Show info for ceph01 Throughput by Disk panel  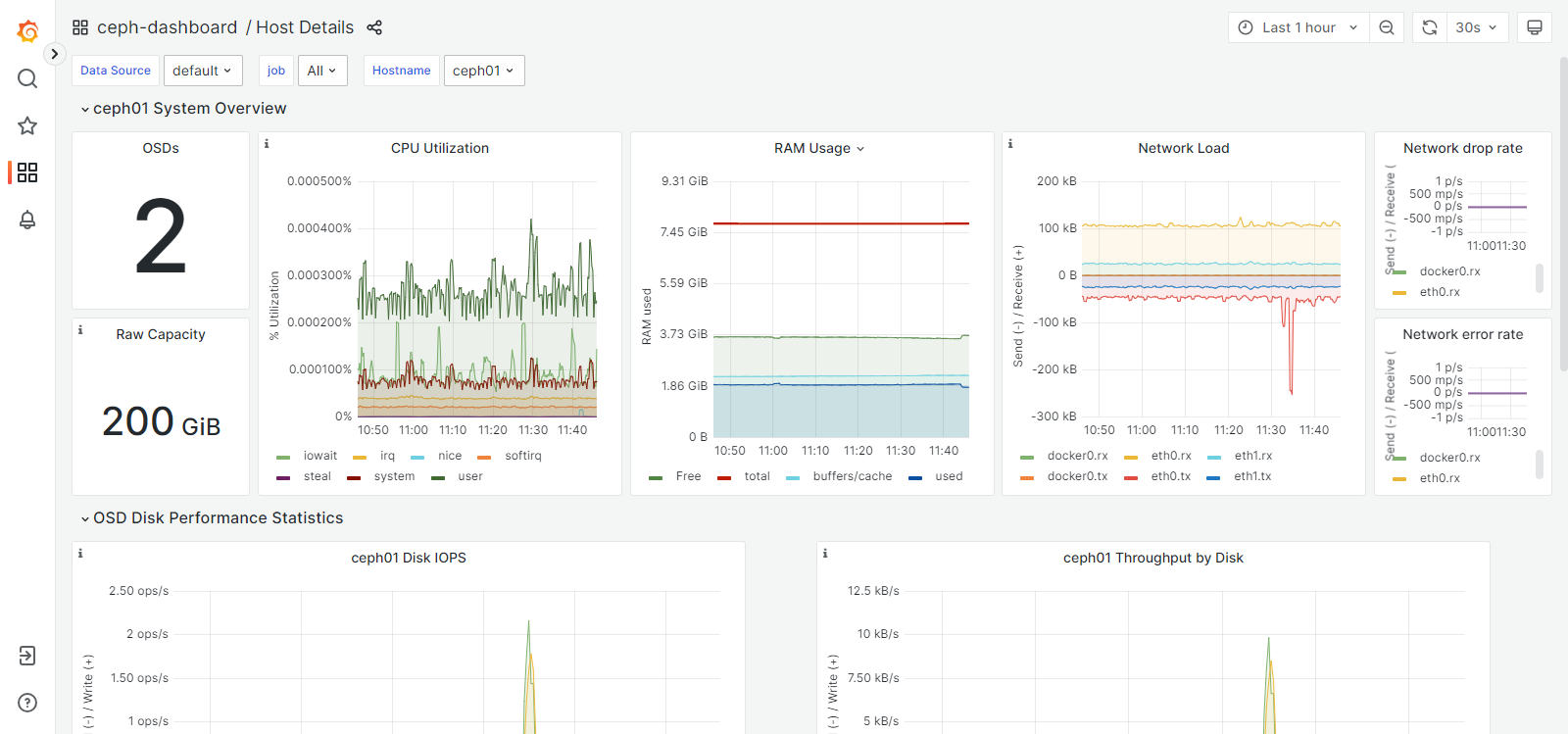[x=825, y=554]
